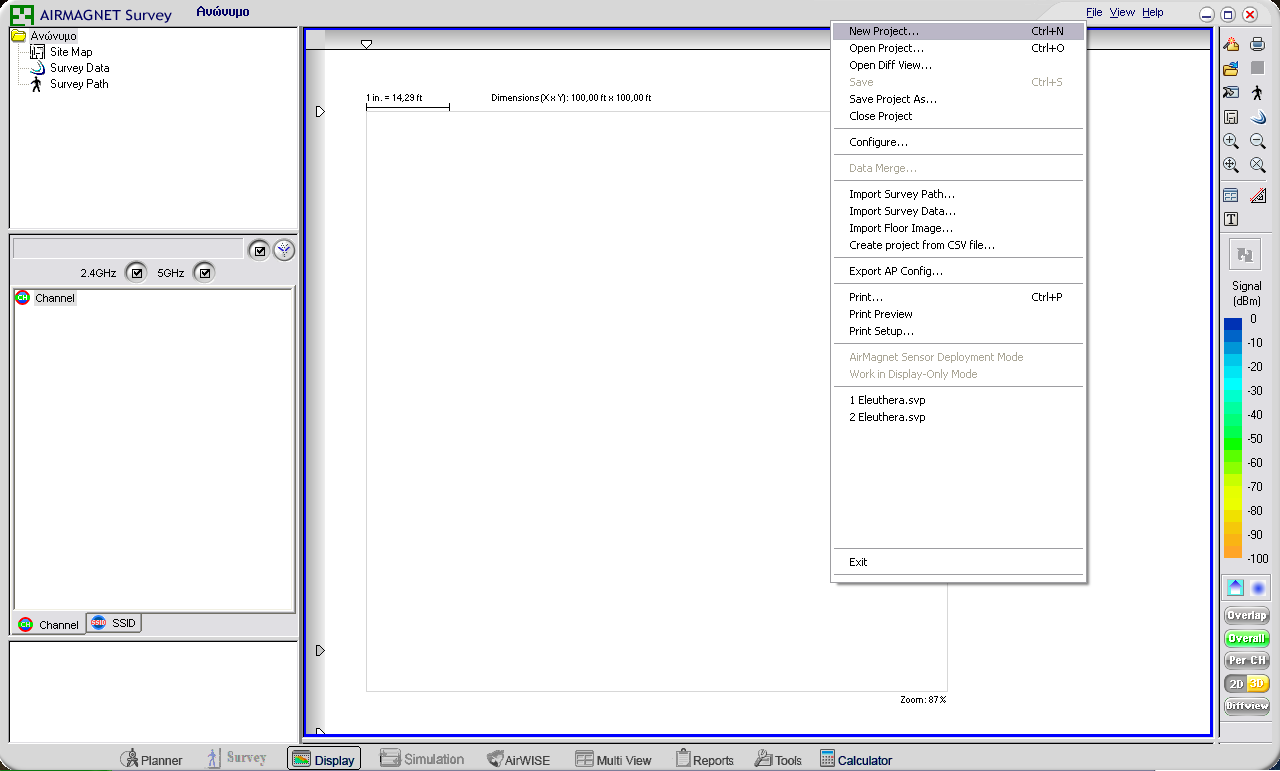Toggle the 2.4GHz band checkbox

click(137, 272)
